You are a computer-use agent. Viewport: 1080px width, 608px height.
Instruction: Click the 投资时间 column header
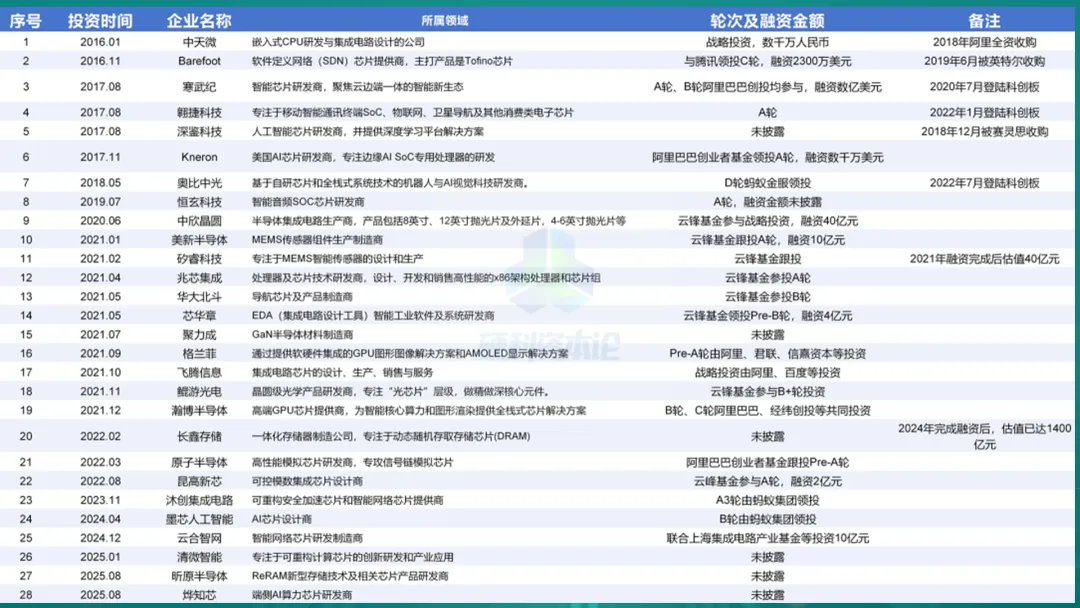click(x=100, y=21)
